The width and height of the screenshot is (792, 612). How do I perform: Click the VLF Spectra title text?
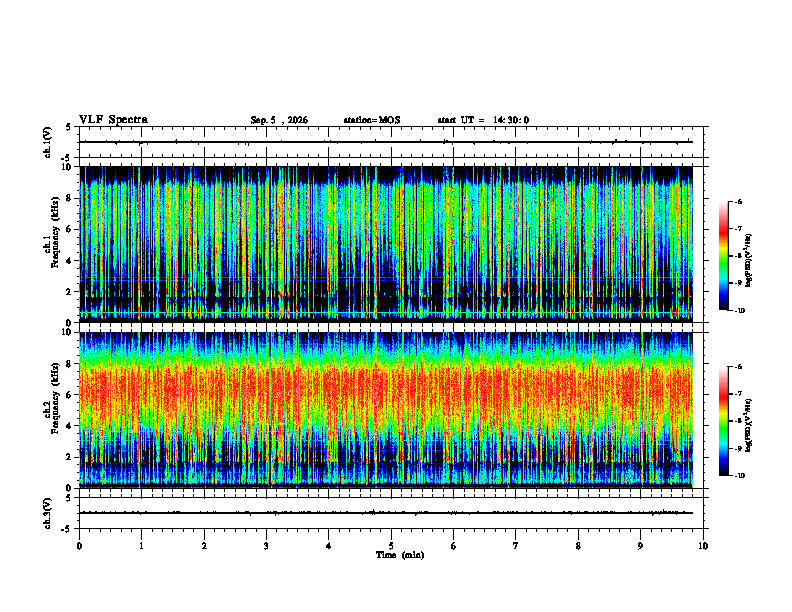point(113,119)
